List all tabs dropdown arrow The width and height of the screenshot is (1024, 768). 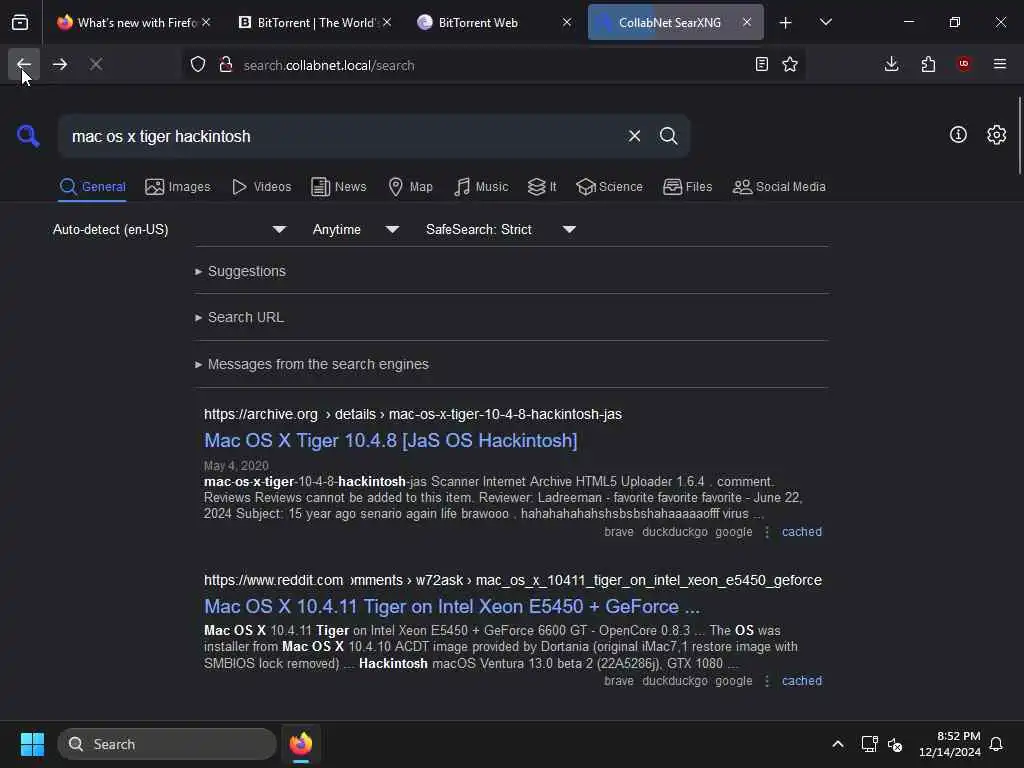pos(826,23)
